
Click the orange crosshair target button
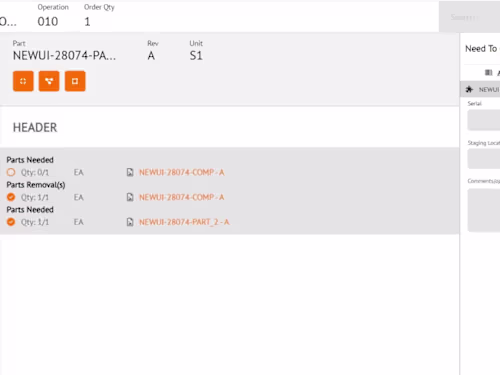[x=23, y=81]
